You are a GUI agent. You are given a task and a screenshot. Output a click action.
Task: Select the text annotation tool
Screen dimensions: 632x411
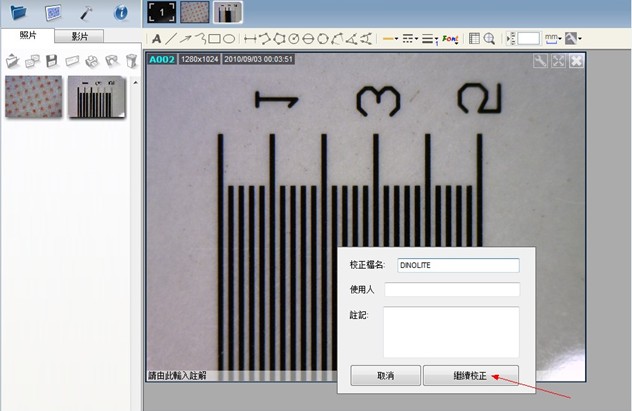(x=156, y=39)
